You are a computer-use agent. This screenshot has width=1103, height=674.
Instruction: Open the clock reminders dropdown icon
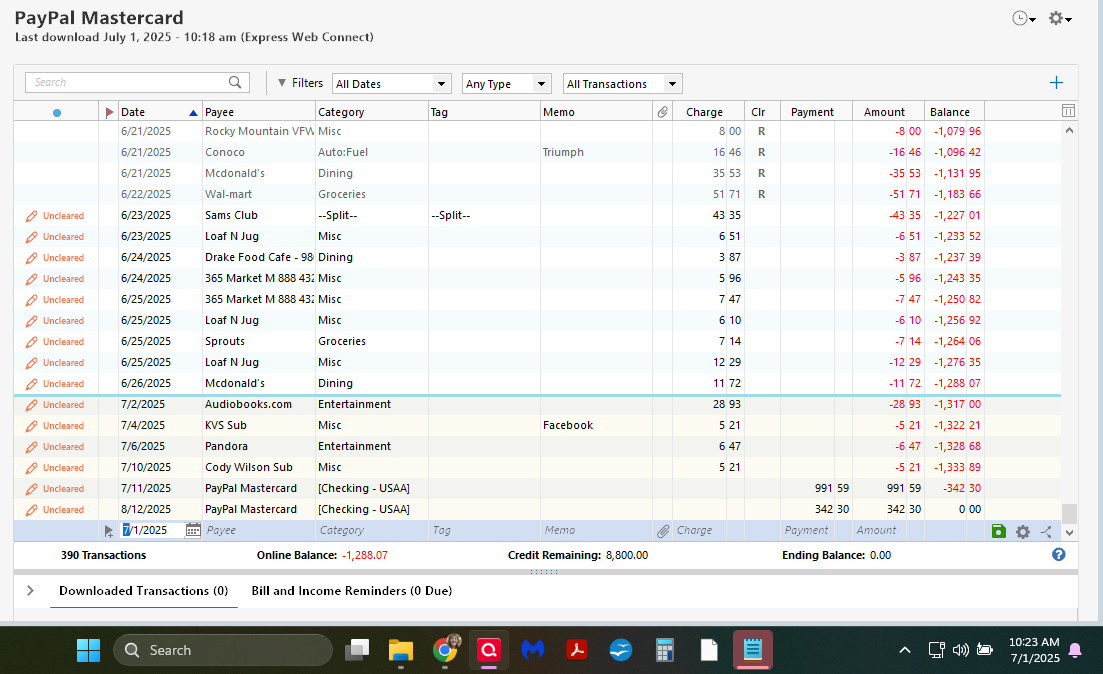pos(1024,19)
